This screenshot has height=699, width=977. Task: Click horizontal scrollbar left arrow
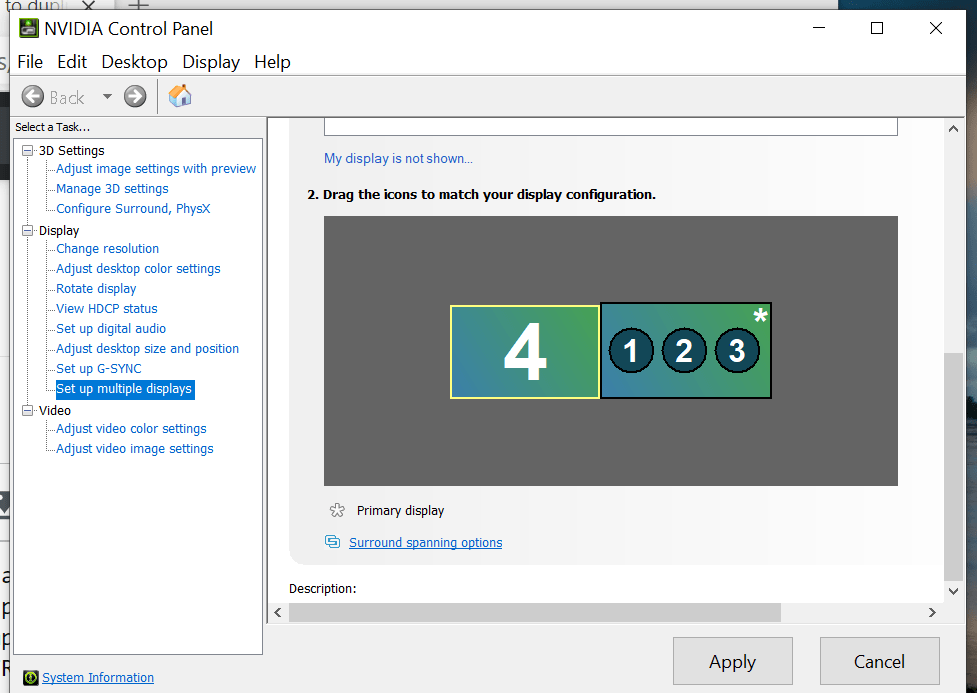tap(278, 612)
